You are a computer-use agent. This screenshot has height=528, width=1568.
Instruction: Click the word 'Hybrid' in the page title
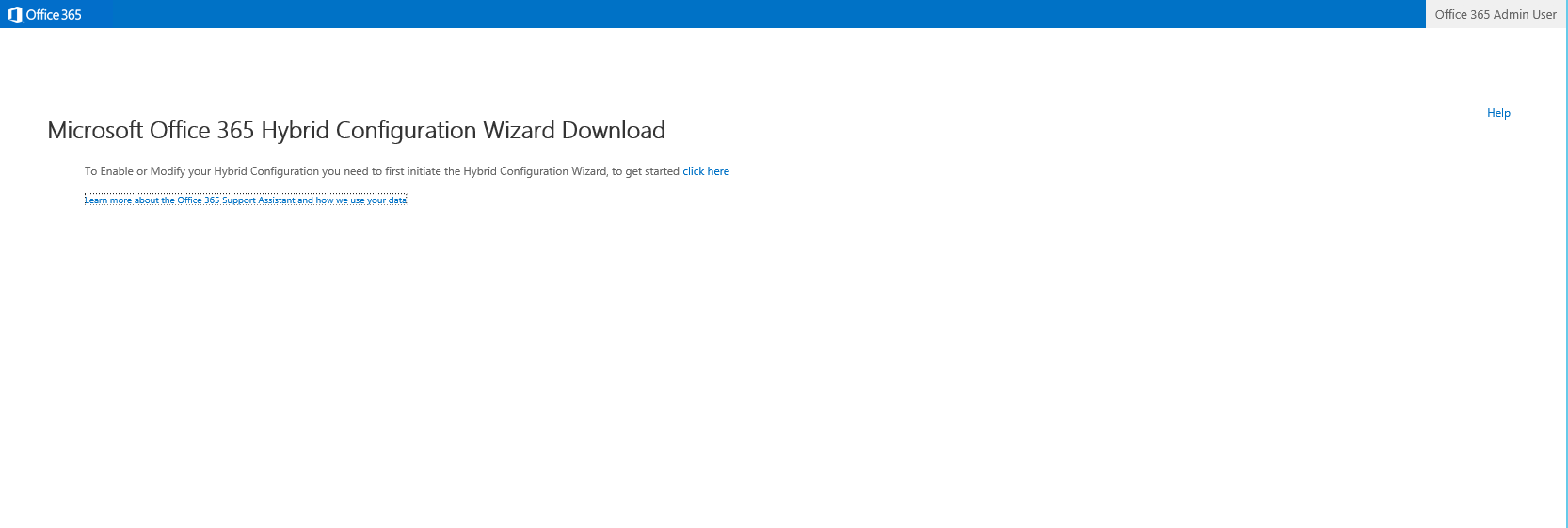click(x=295, y=130)
